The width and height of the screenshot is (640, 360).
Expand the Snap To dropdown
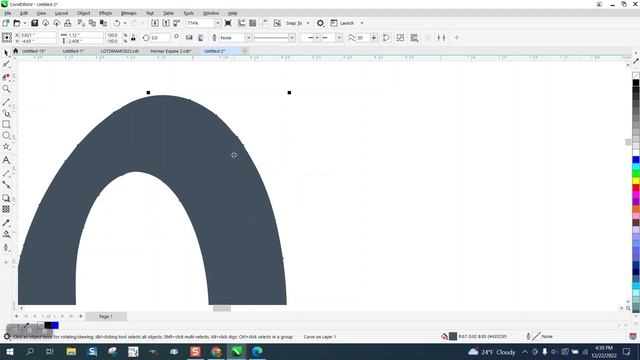308,23
